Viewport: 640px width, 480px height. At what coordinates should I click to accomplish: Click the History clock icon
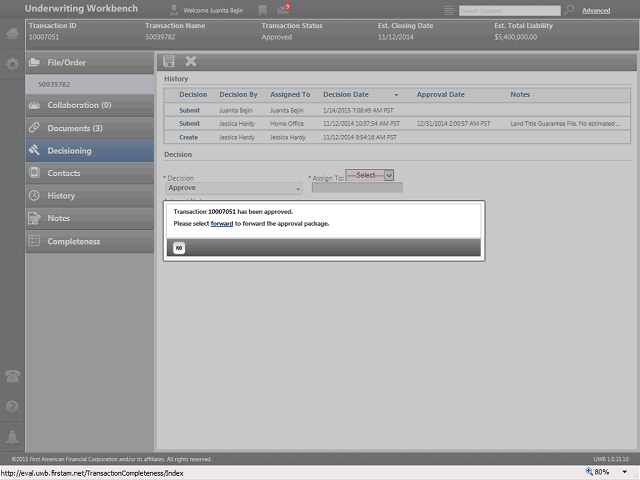pos(34,196)
